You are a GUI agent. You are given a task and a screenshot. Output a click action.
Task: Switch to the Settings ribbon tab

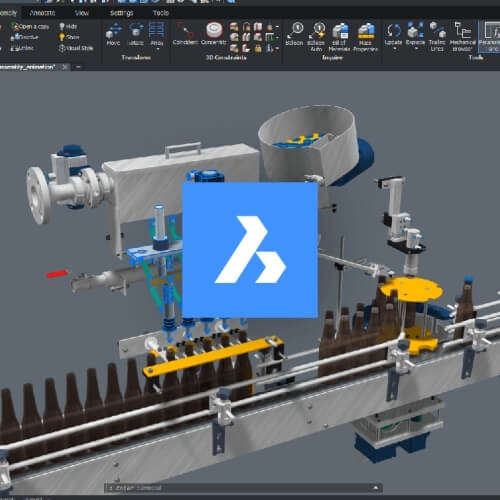[122, 13]
